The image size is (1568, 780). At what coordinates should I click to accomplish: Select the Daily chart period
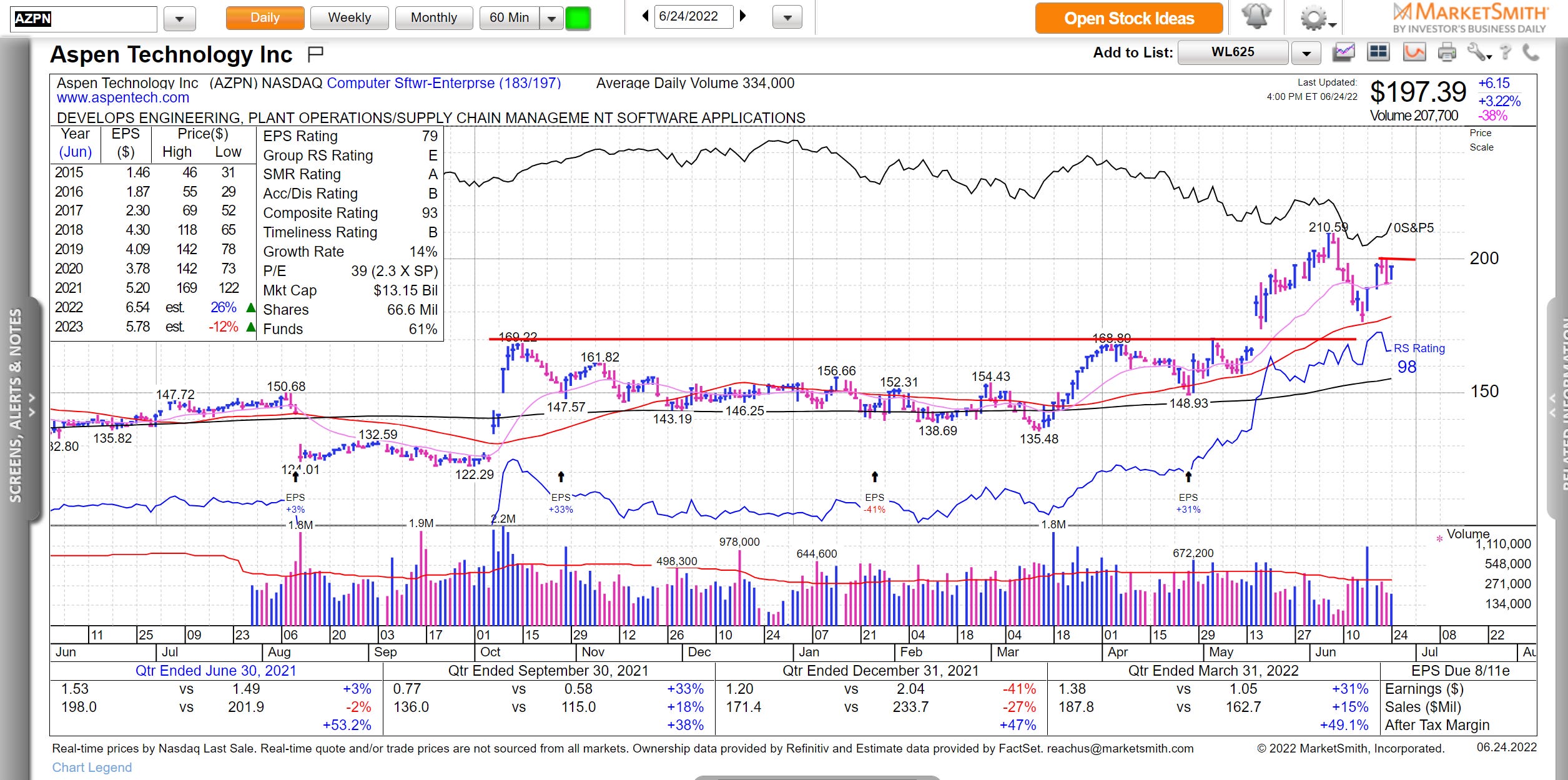click(265, 18)
